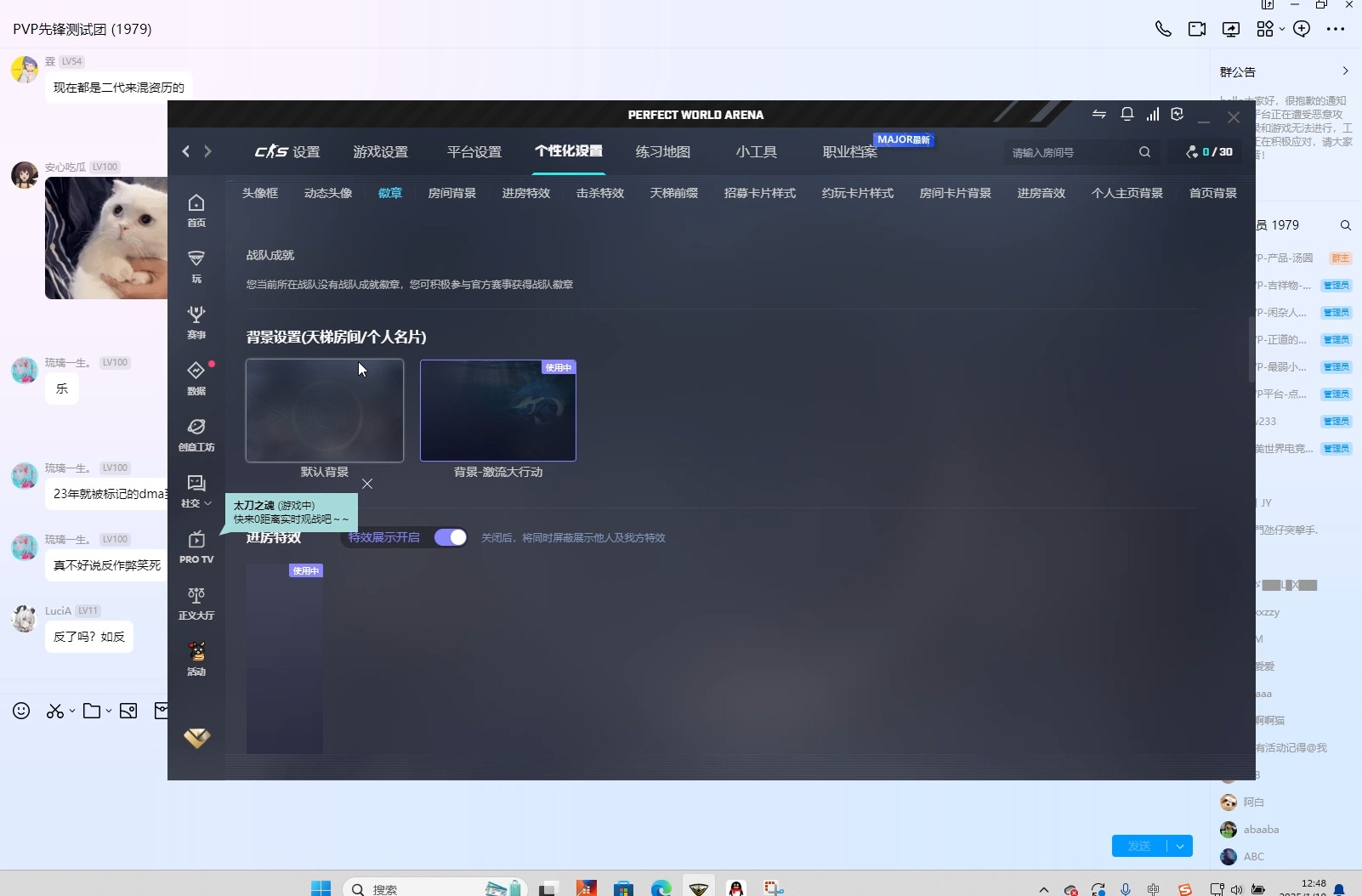1362x896 pixels.
Task: Select the 房间背景 sub-tab
Action: [x=452, y=194]
